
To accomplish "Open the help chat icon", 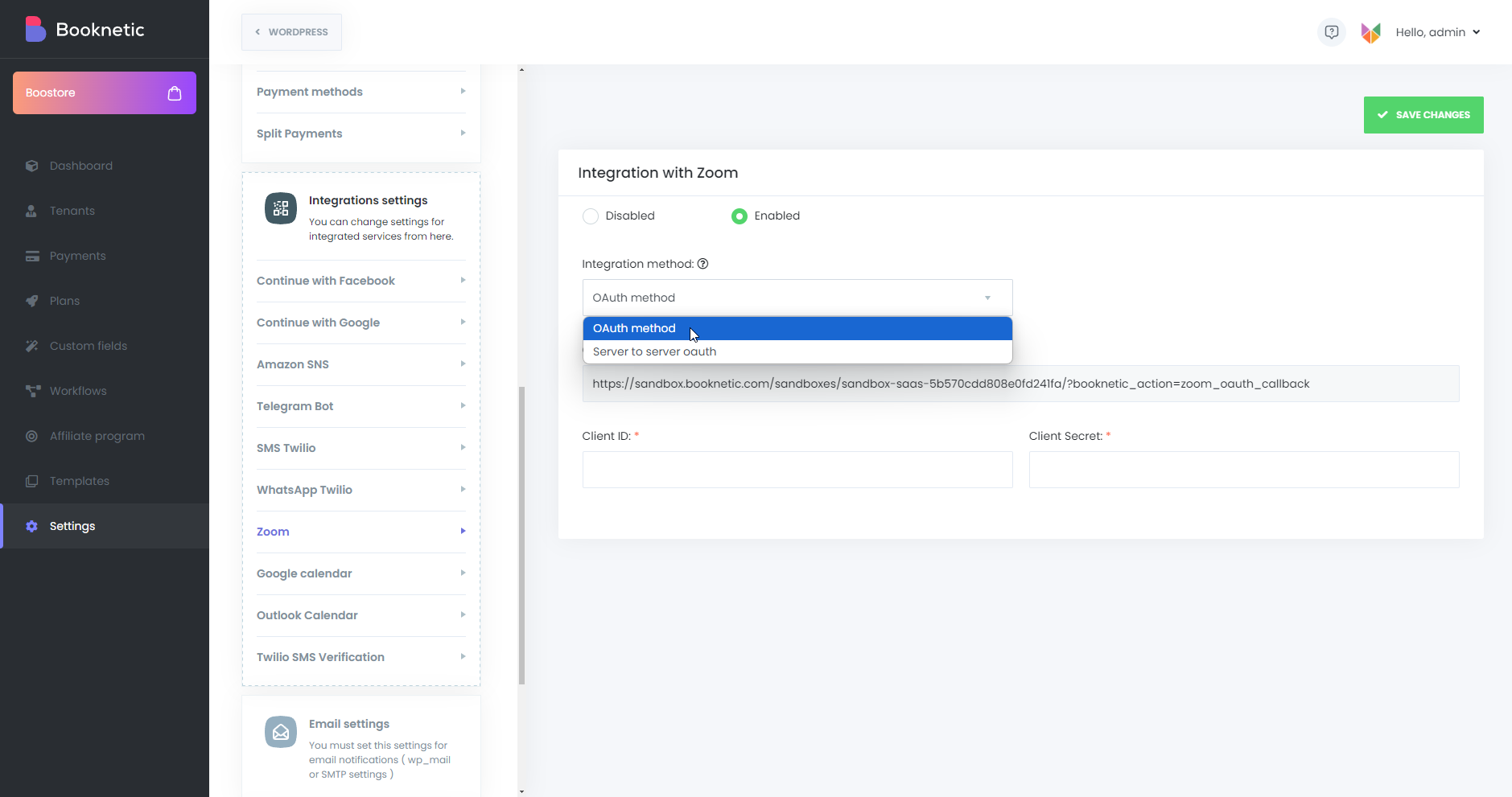I will pyautogui.click(x=1332, y=32).
